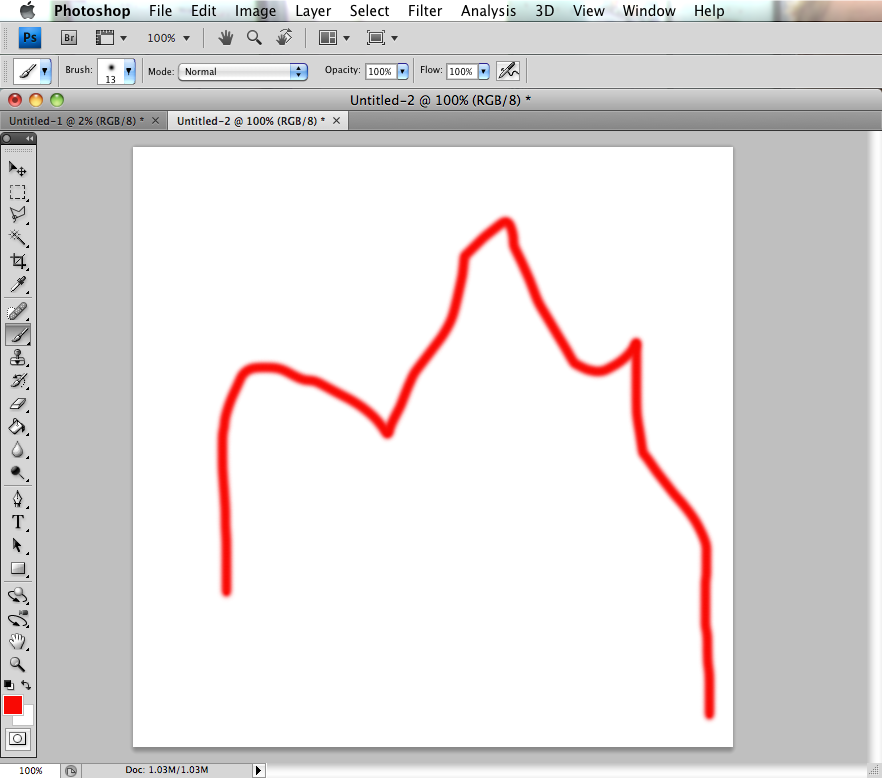This screenshot has height=778, width=882.
Task: Open the Layer menu
Action: (313, 11)
